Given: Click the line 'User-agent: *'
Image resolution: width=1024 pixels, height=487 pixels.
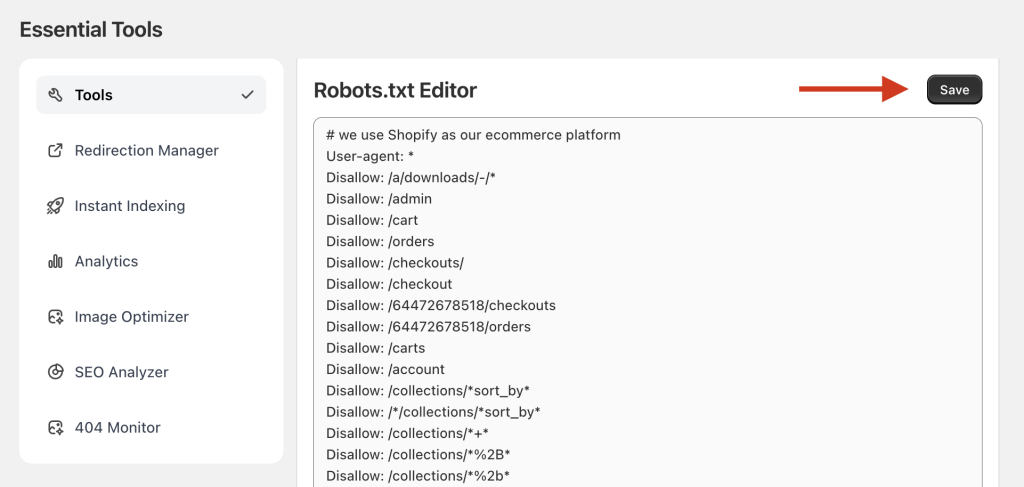Looking at the screenshot, I should 370,157.
